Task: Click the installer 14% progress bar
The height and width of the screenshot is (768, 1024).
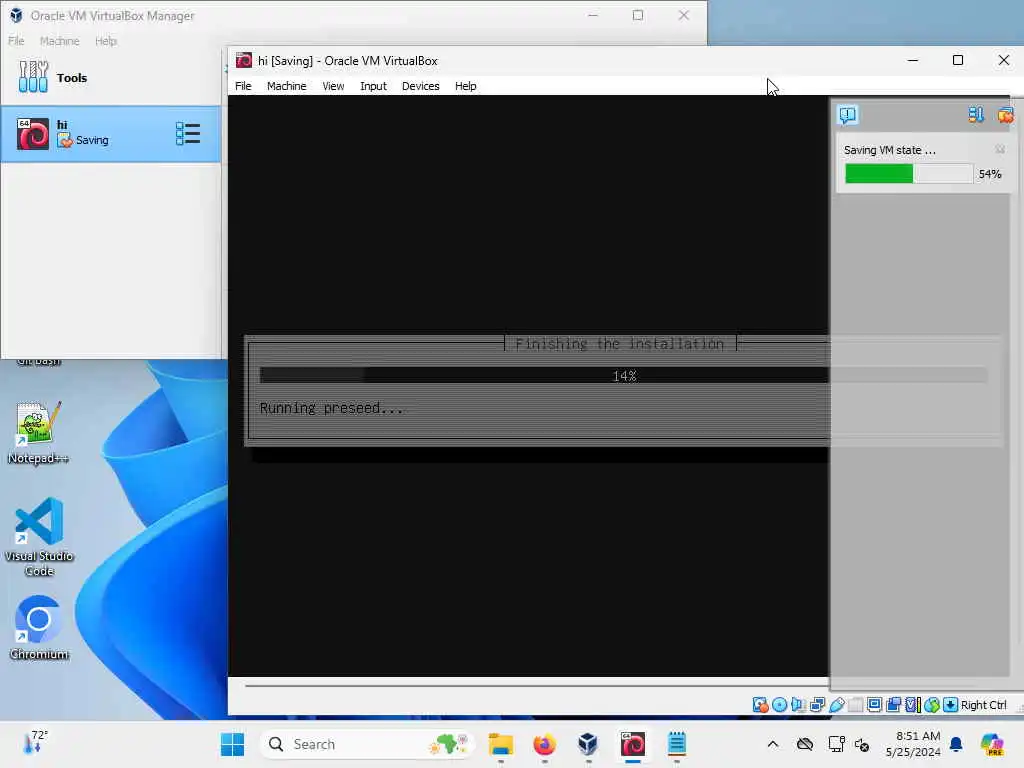Action: tap(624, 376)
